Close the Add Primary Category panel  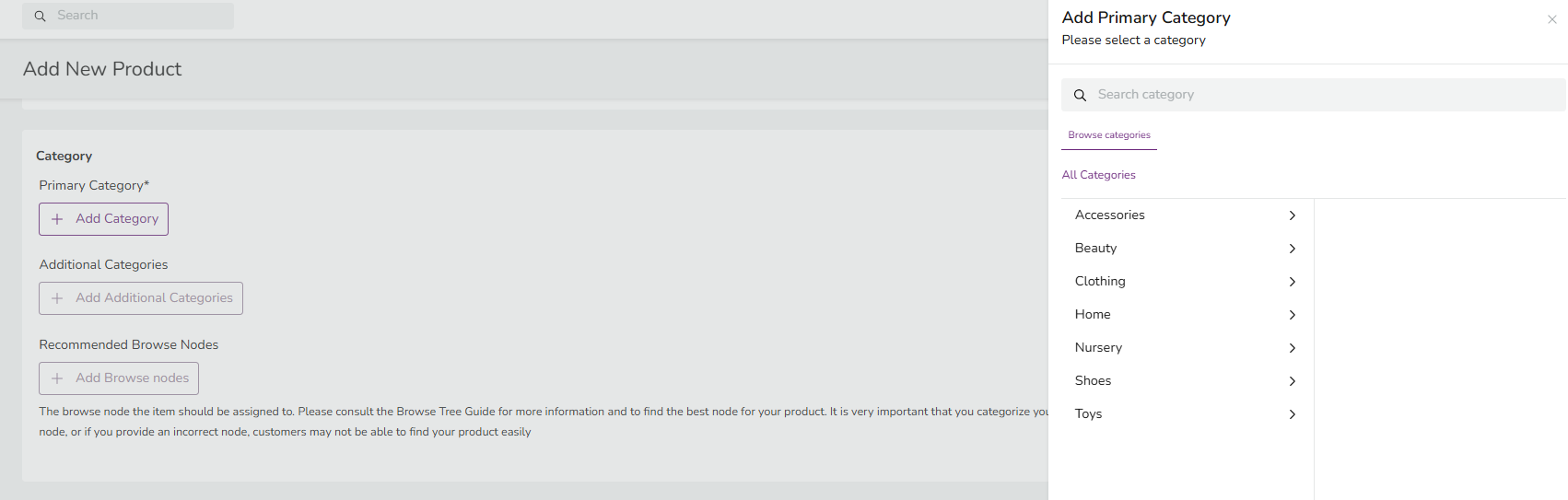tap(1551, 19)
